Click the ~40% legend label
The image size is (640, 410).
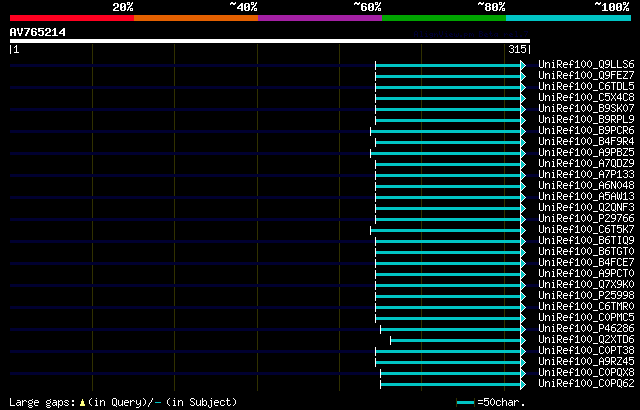click(x=244, y=7)
